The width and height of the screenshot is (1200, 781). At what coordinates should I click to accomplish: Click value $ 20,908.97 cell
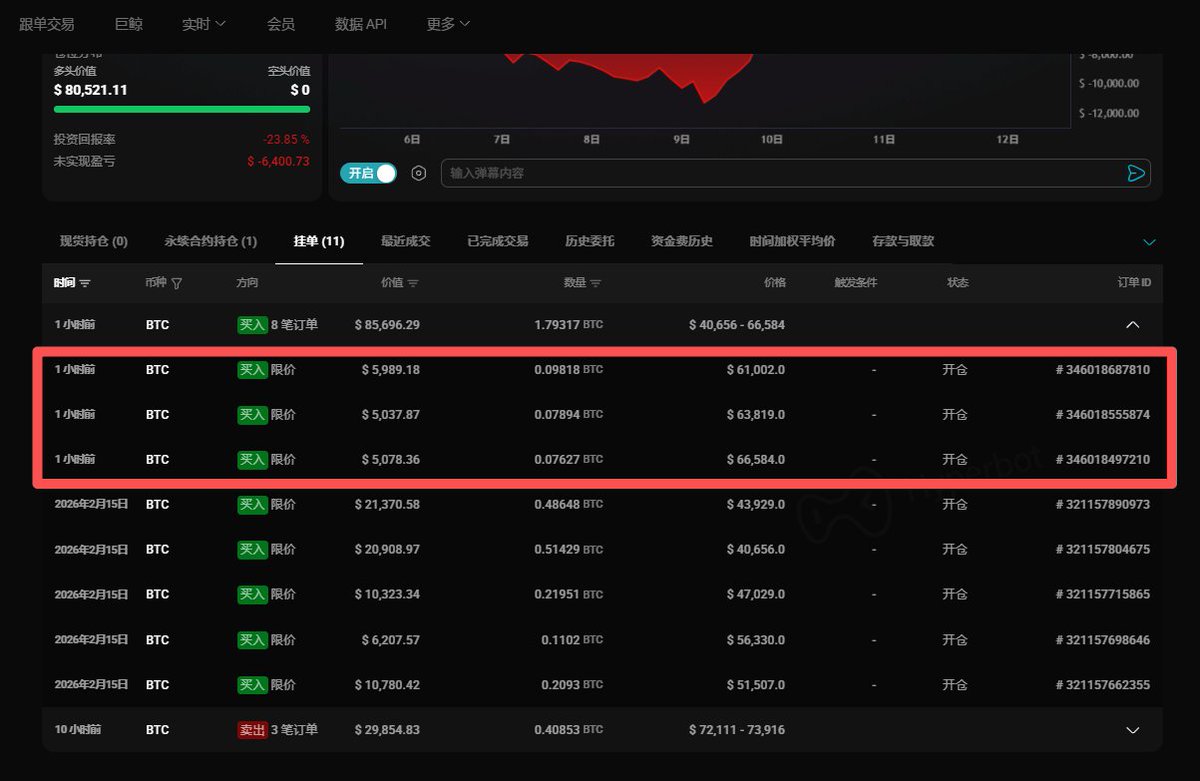387,550
